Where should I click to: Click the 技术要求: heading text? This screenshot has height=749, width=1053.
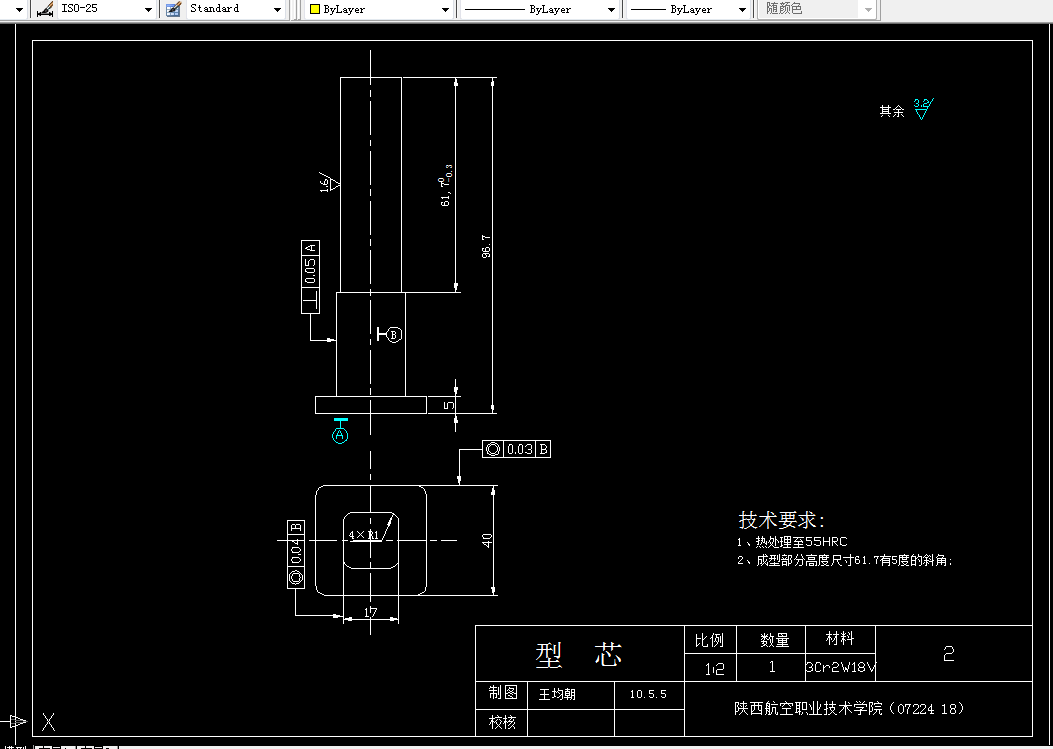(782, 519)
